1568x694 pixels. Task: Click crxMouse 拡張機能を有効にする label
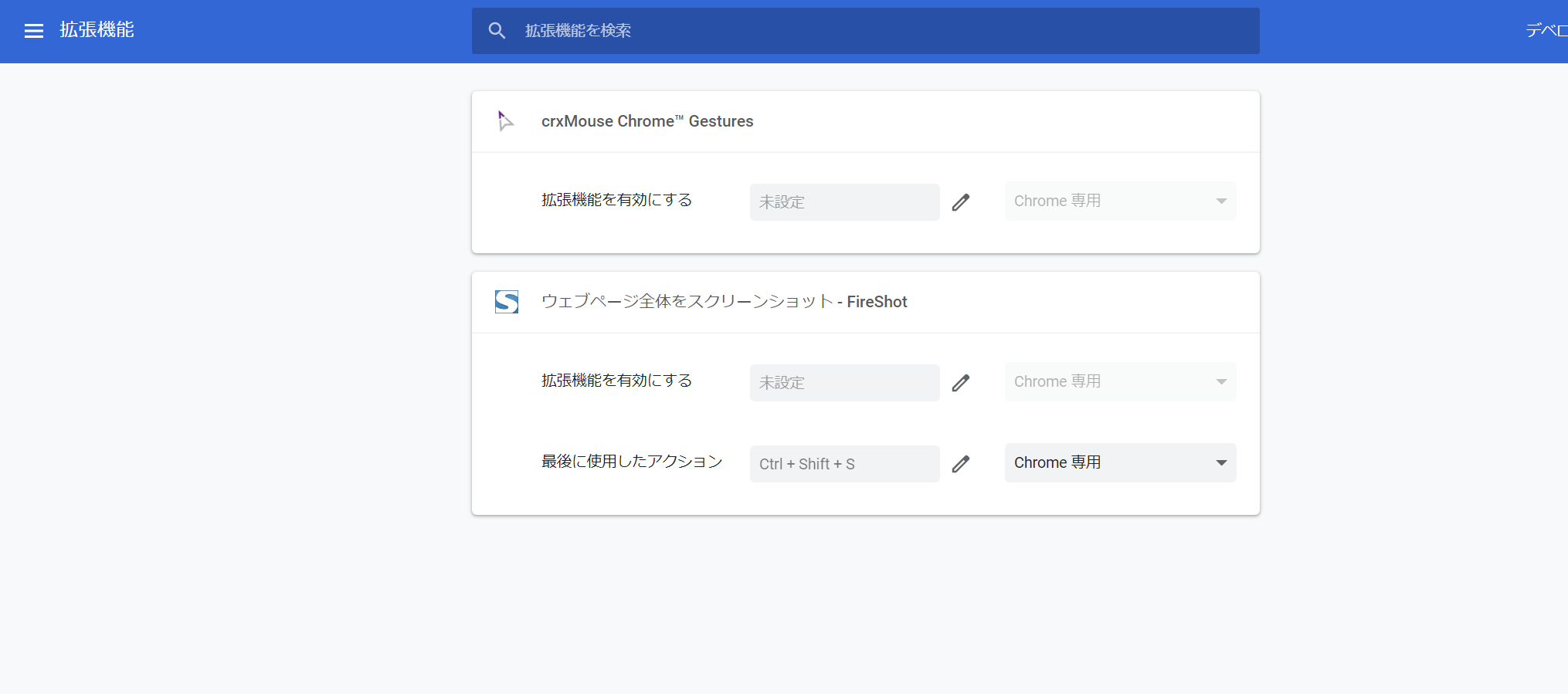(x=616, y=200)
